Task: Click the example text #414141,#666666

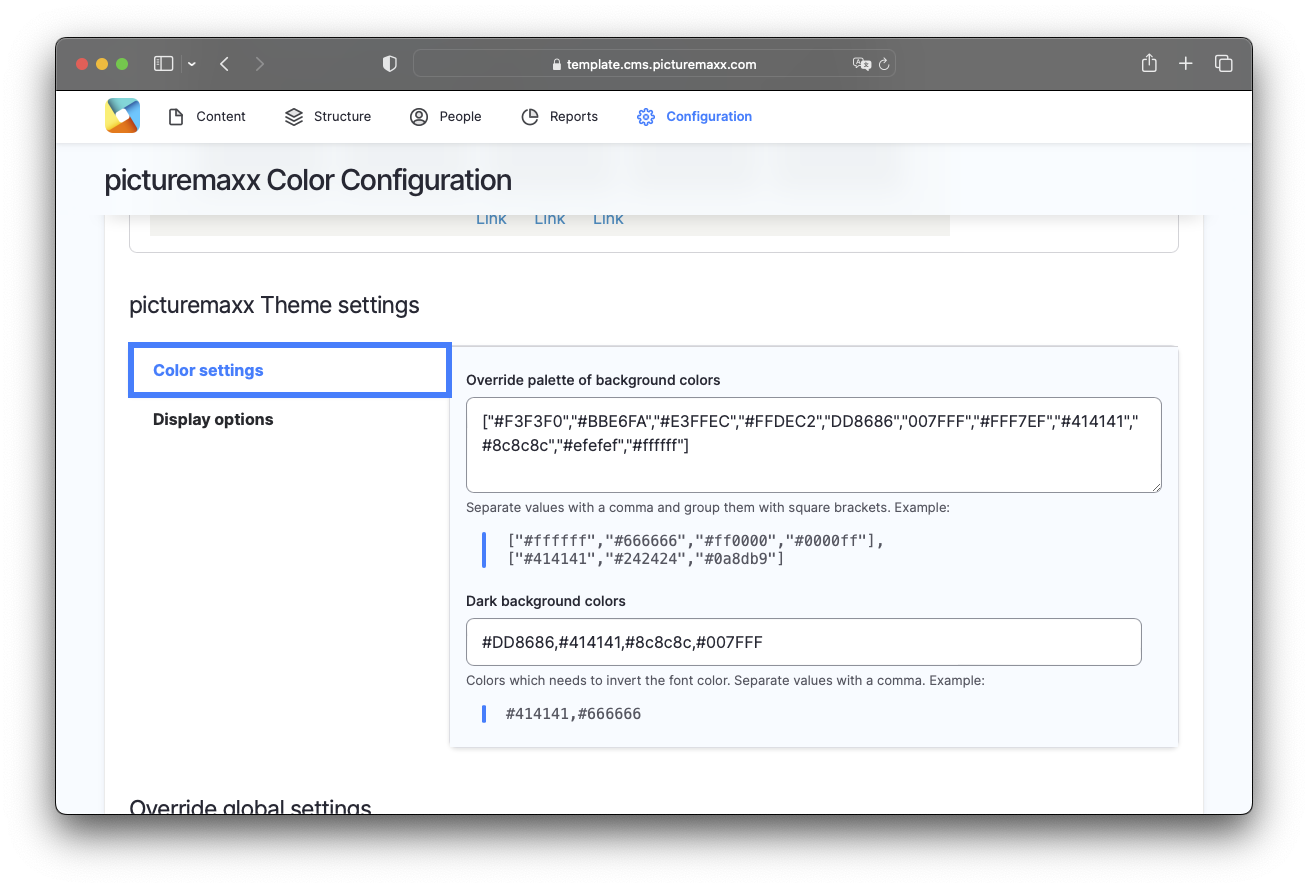Action: click(573, 714)
